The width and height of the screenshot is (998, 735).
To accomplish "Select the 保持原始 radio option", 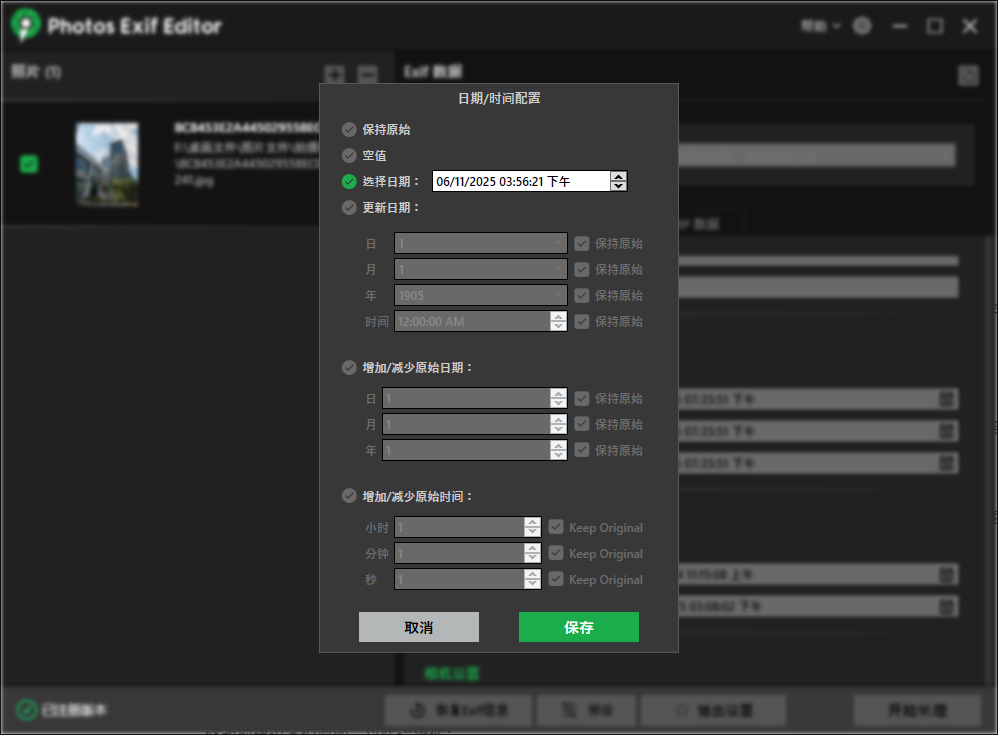I will point(349,130).
